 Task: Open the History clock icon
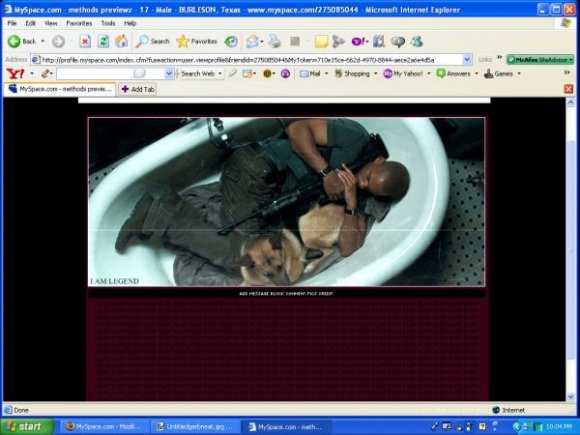231,41
